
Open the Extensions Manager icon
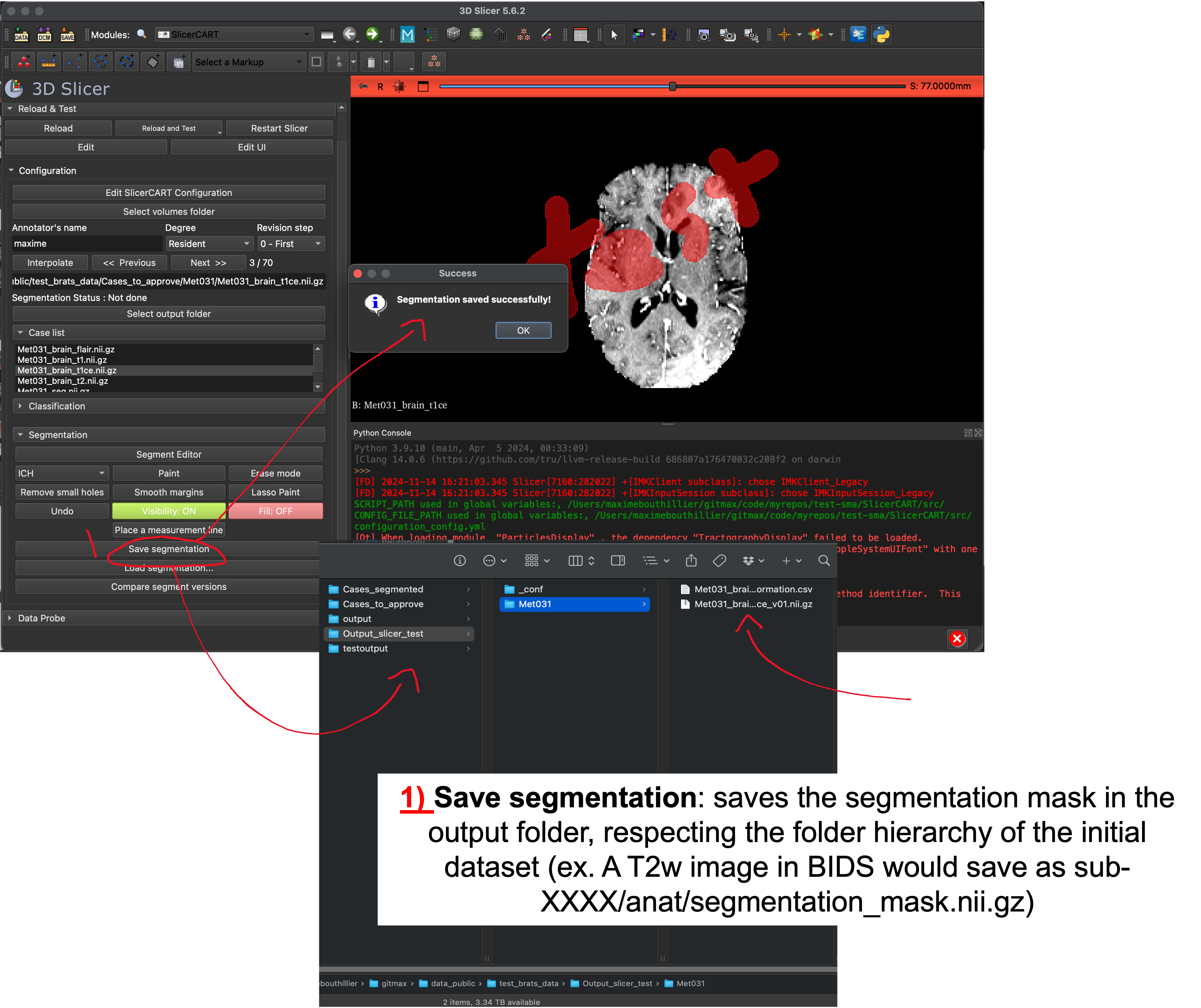click(x=858, y=35)
